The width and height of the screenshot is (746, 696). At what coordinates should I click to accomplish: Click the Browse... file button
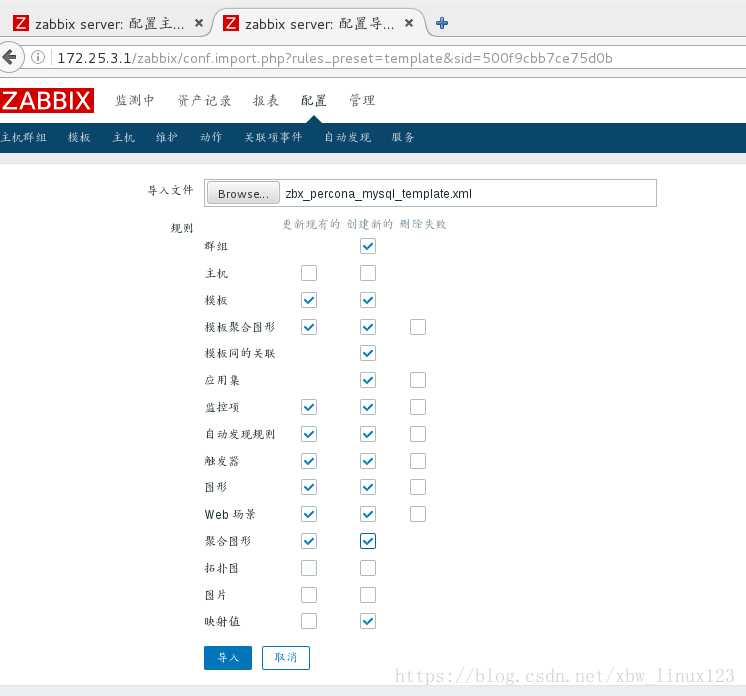coord(243,193)
